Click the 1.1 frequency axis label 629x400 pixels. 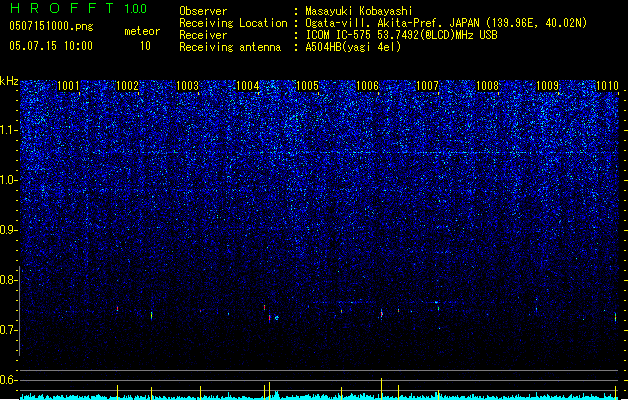(9, 130)
